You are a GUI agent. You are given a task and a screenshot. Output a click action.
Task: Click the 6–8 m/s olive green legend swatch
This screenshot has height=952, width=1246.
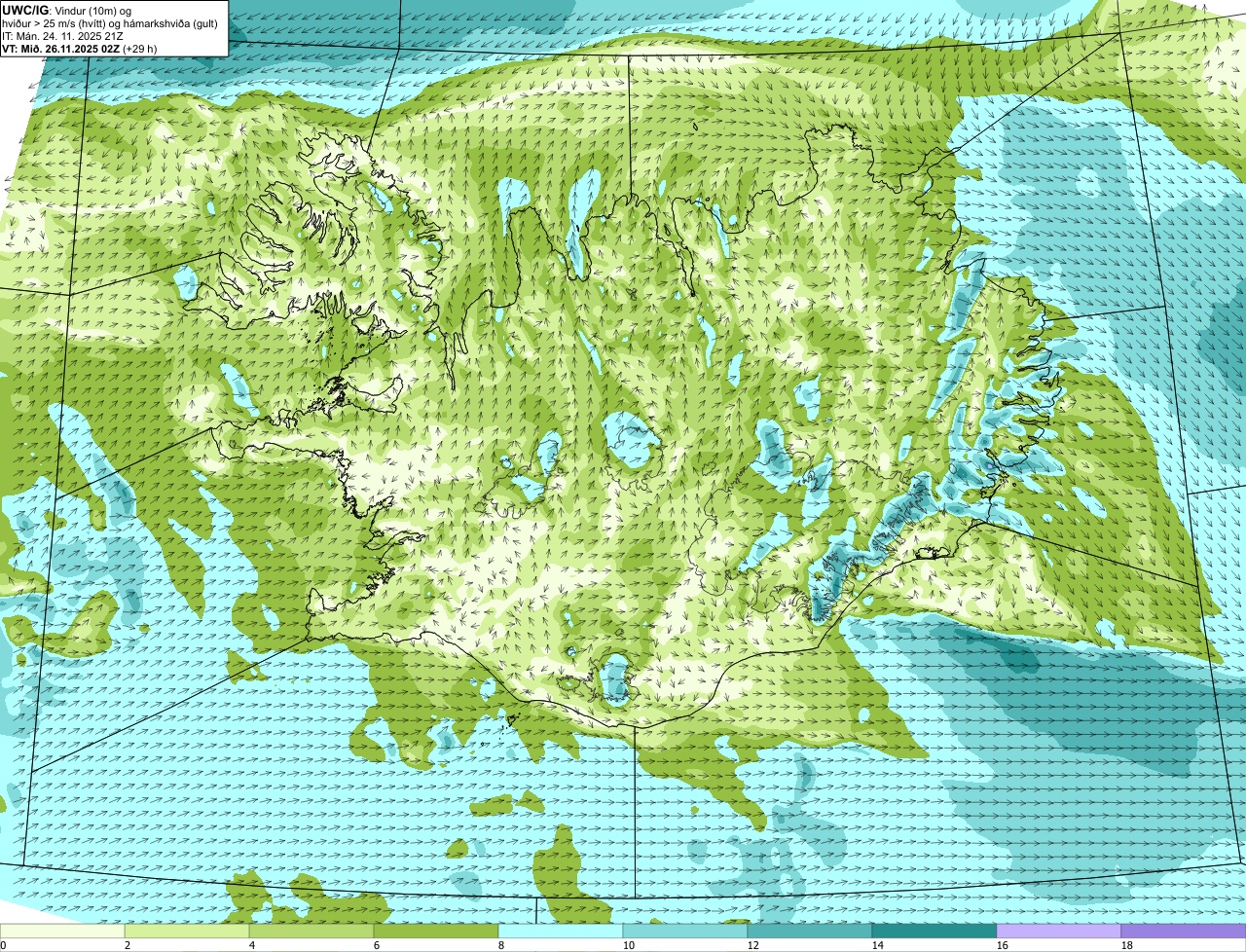tap(436, 932)
